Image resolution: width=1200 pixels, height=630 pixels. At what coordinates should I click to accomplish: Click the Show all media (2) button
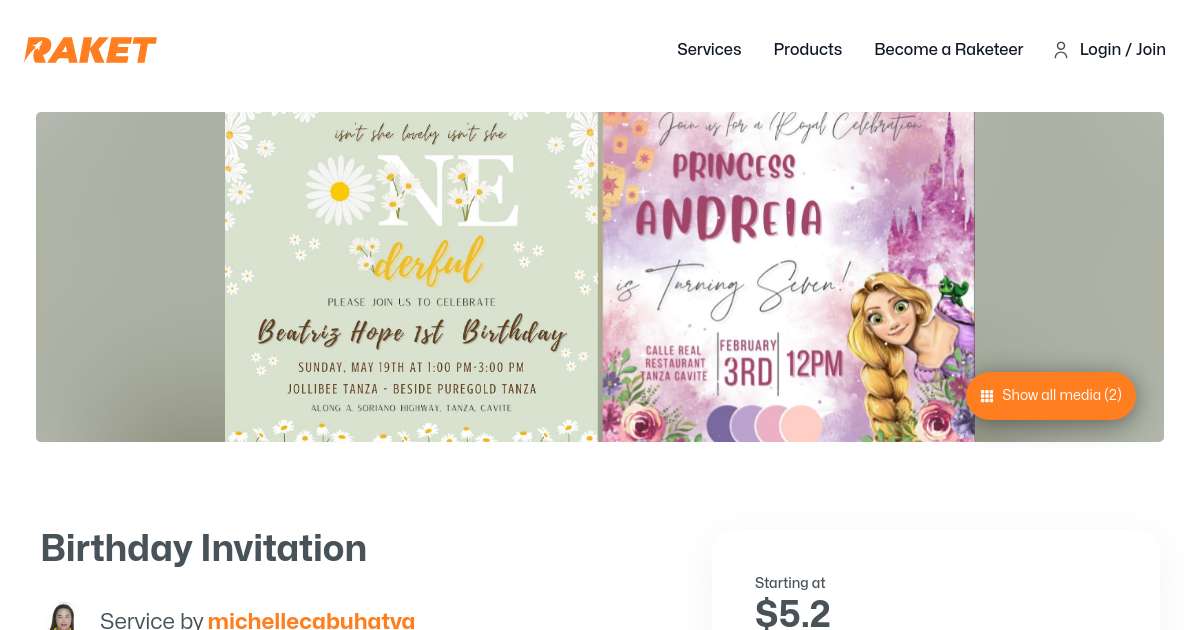click(1051, 395)
